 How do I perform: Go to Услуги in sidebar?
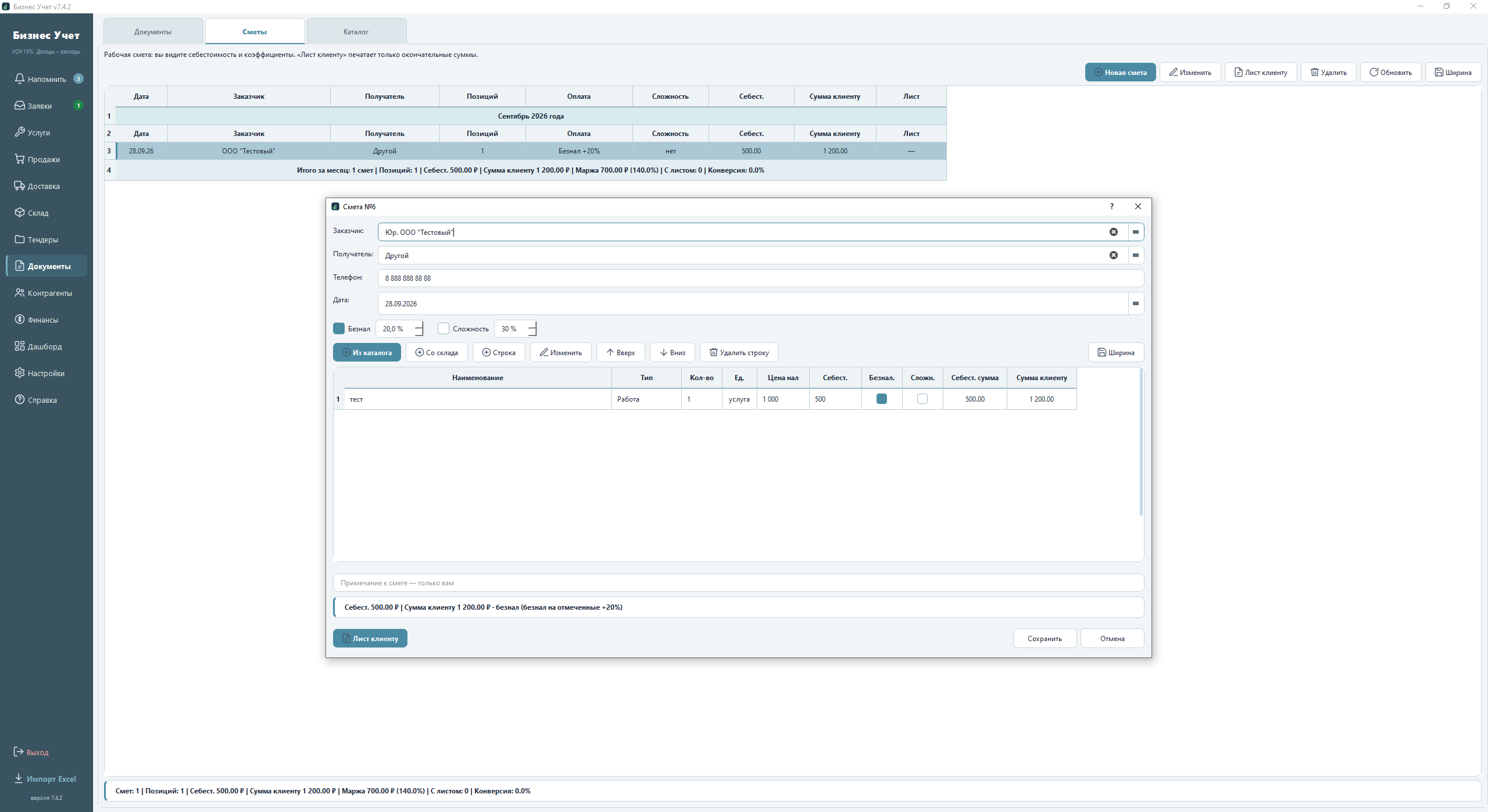tap(46, 133)
